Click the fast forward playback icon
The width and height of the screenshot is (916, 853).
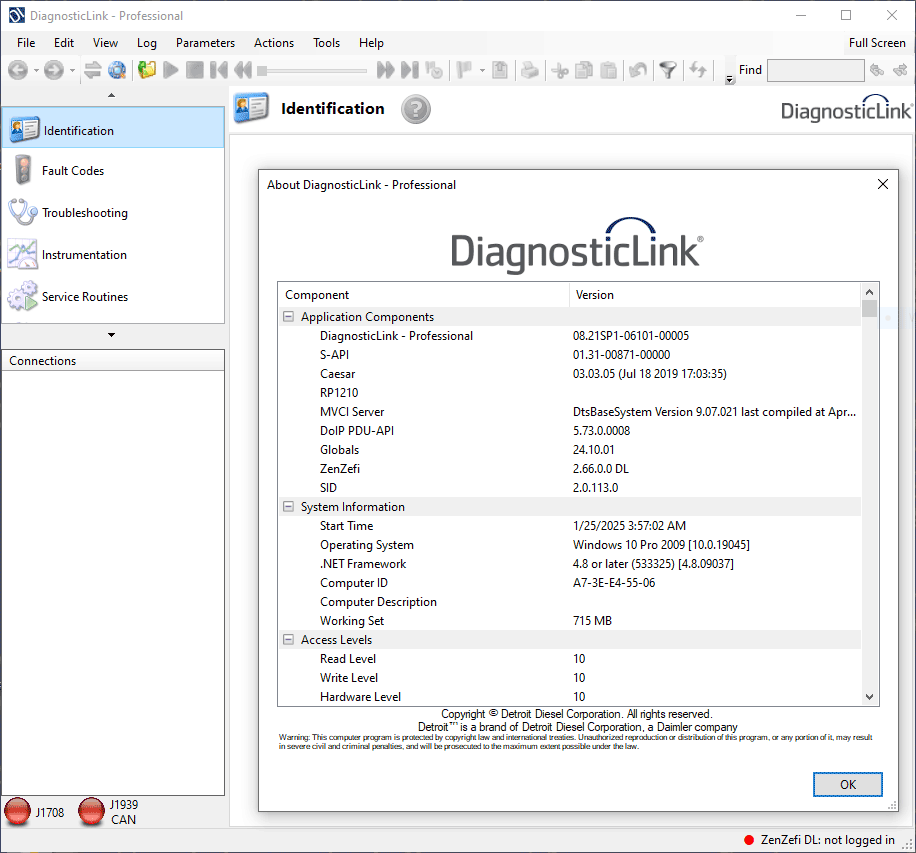click(x=386, y=70)
